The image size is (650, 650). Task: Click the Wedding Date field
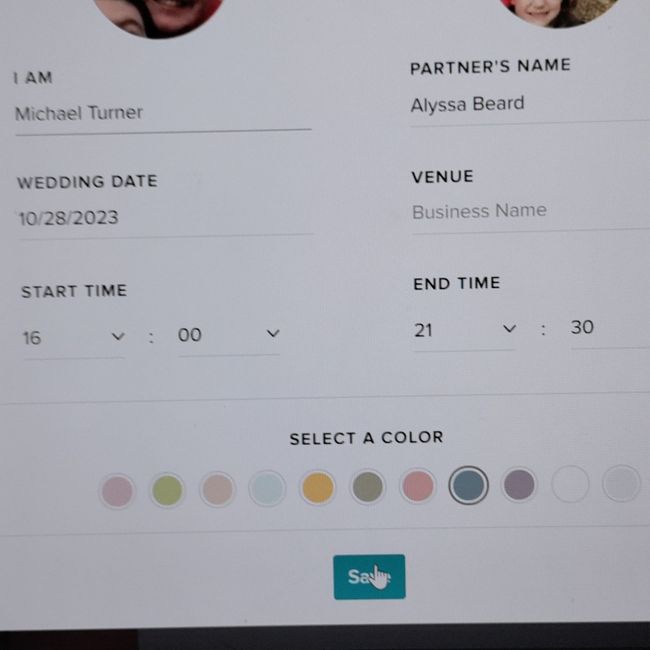tap(166, 219)
